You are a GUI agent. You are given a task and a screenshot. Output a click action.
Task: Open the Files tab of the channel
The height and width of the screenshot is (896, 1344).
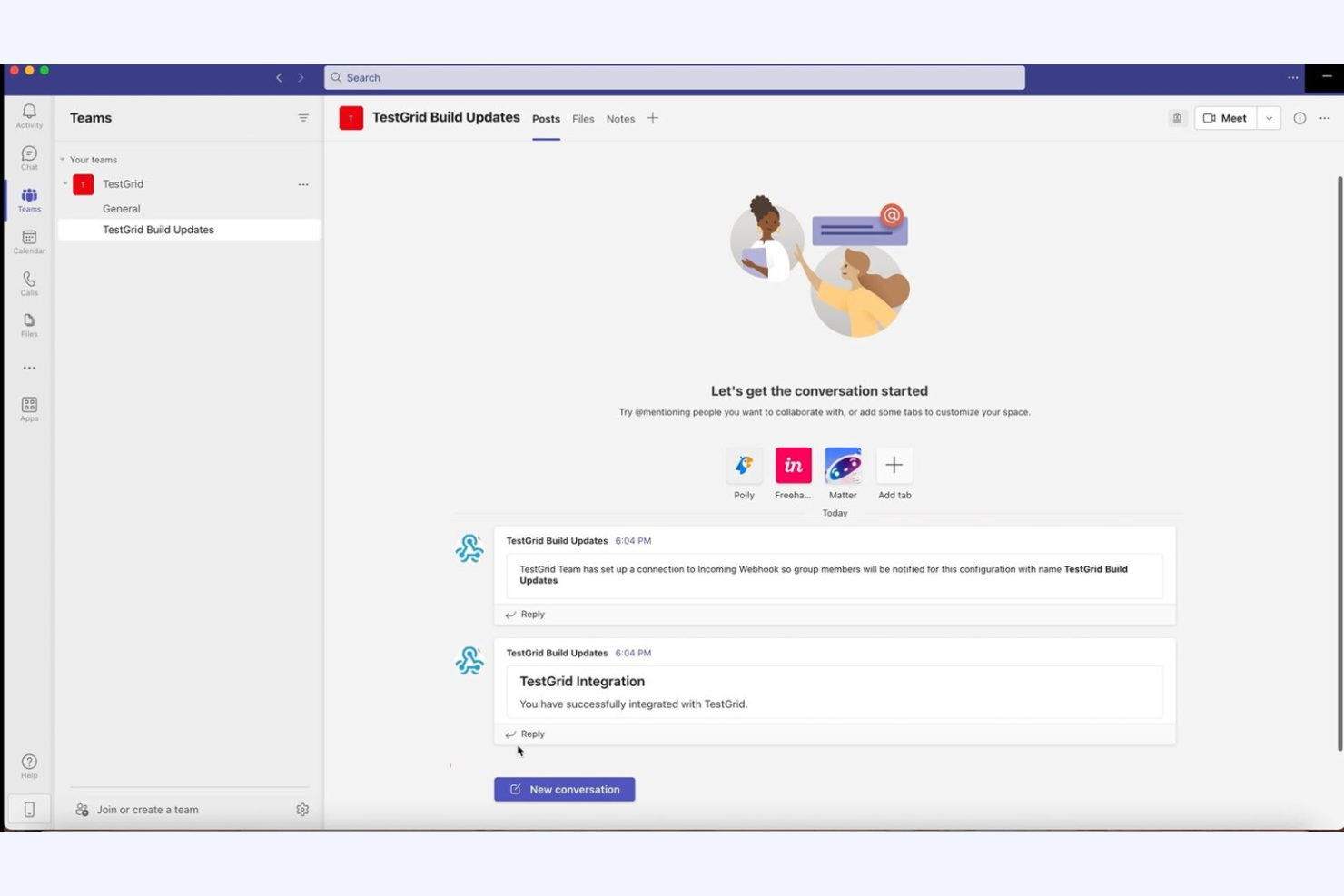582,118
